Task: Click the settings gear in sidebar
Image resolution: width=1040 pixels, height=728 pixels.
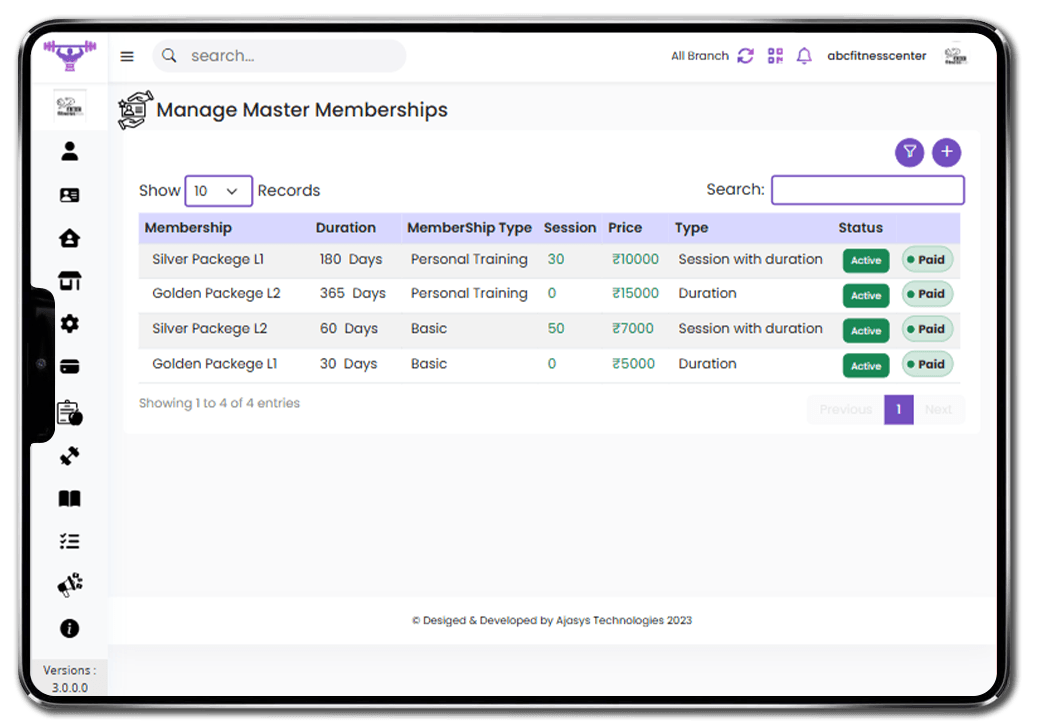Action: pos(69,324)
